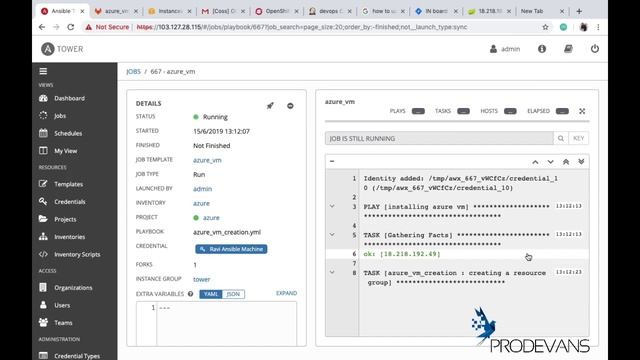
Task: Open Users in the sidebar
Action: 62,305
